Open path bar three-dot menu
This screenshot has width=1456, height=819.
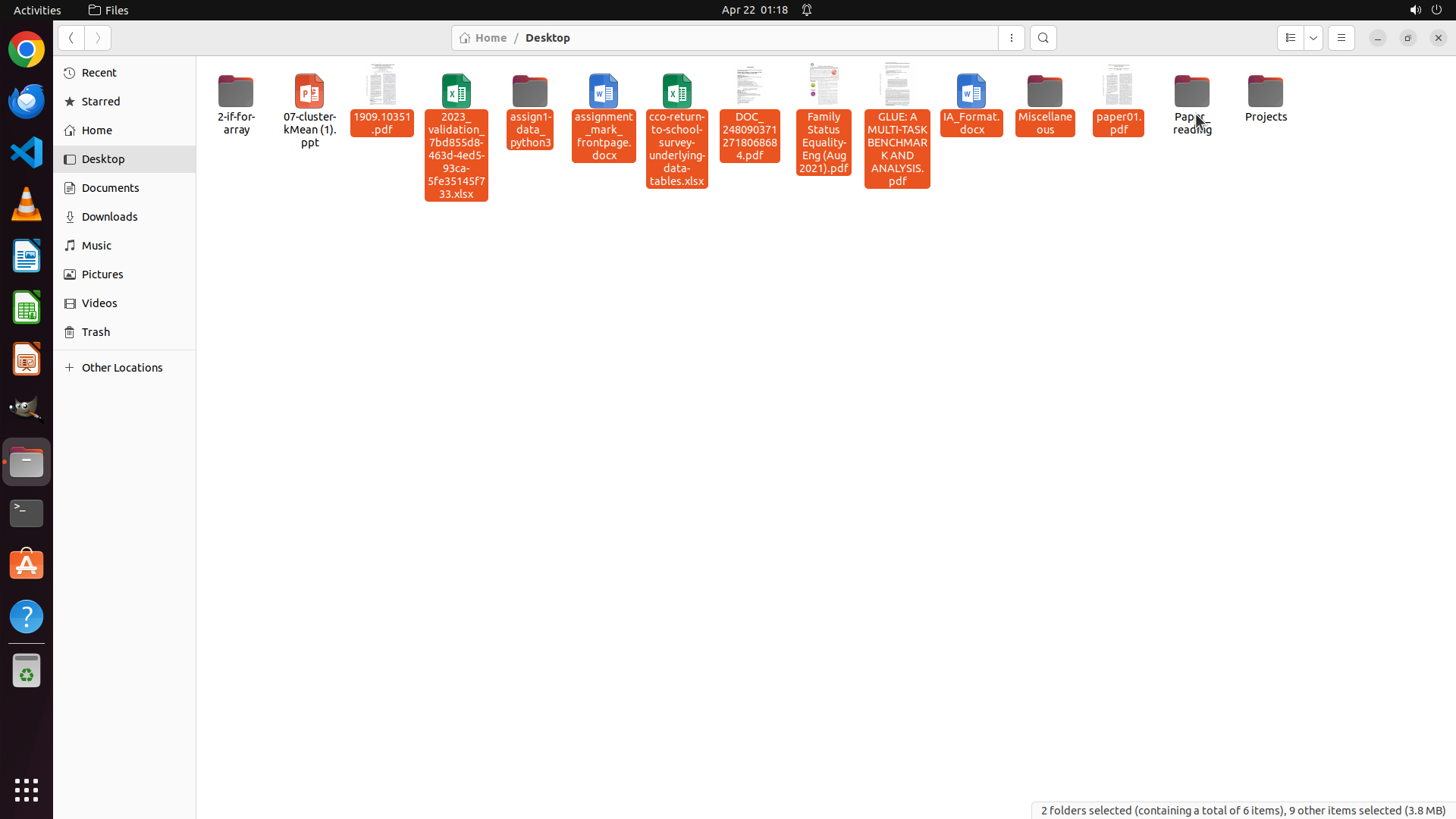click(1011, 38)
